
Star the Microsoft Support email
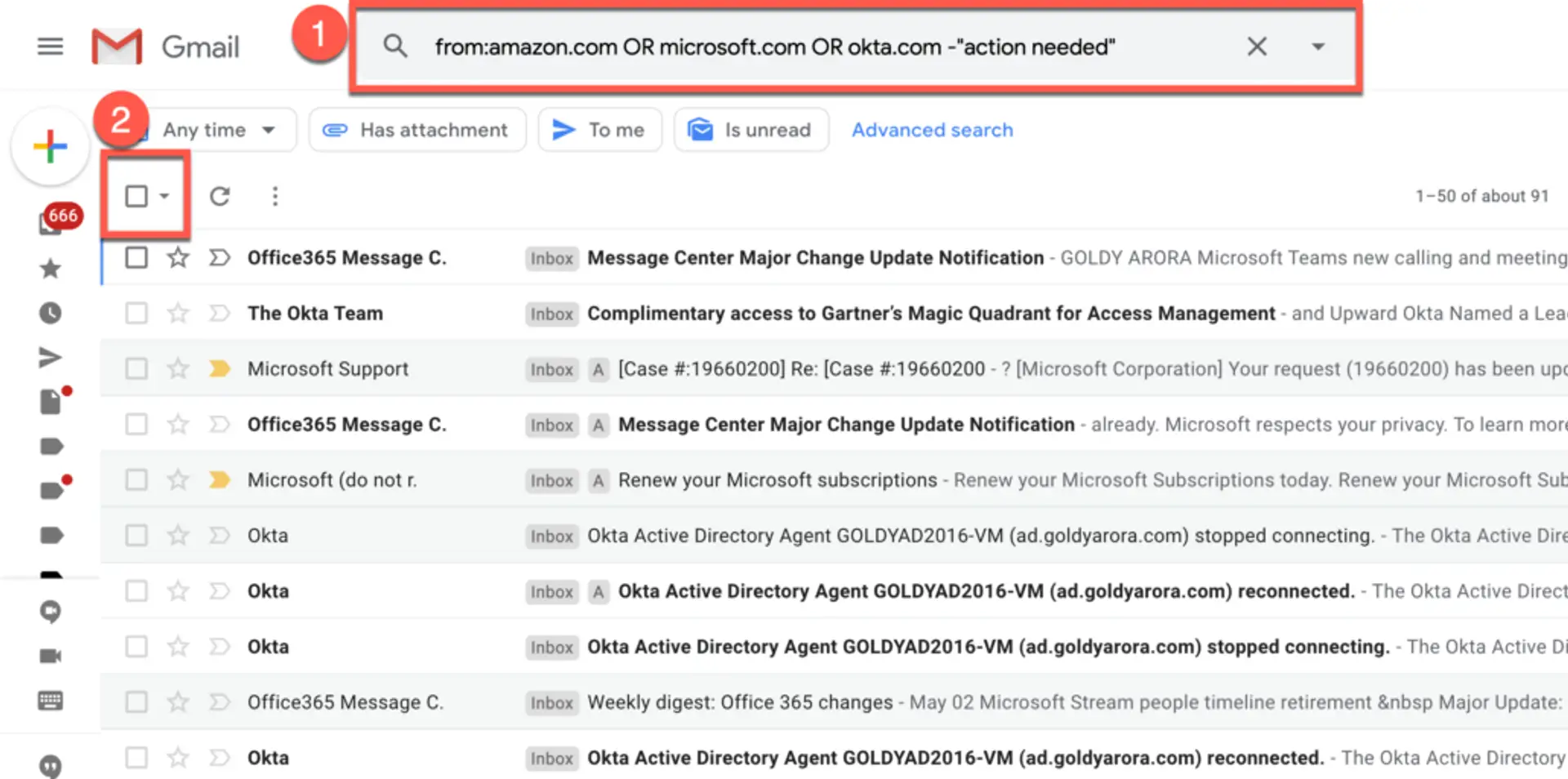[178, 368]
